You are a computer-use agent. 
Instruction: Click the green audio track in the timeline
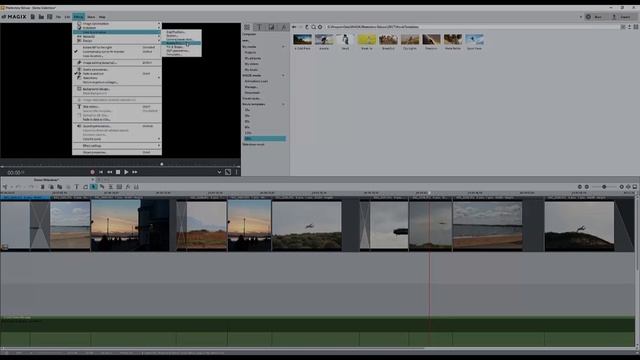pyautogui.click(x=318, y=331)
